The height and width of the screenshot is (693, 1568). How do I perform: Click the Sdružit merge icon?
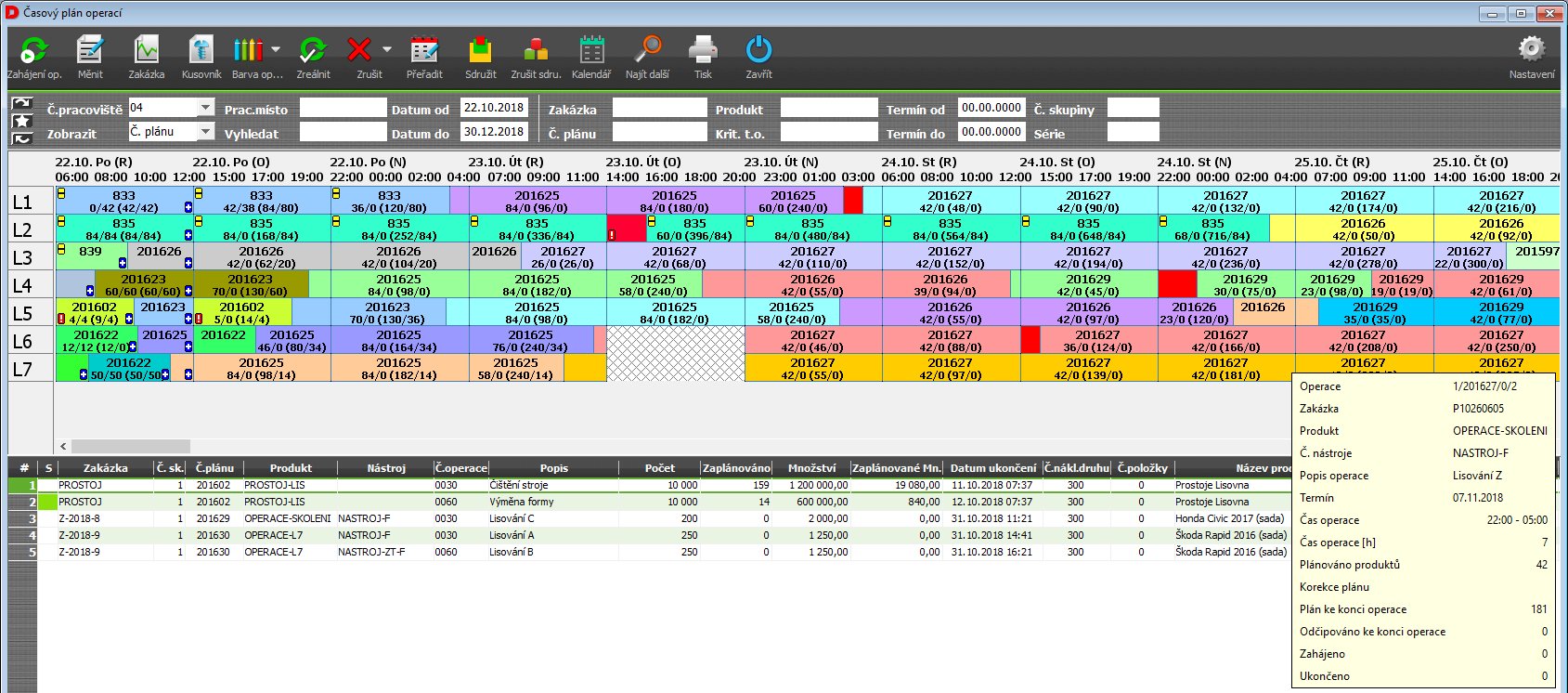[x=480, y=50]
